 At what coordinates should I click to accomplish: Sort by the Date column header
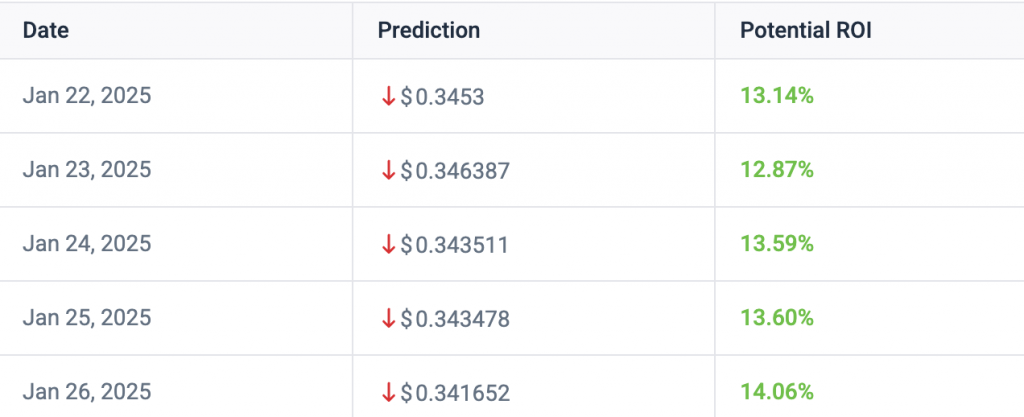[x=46, y=31]
